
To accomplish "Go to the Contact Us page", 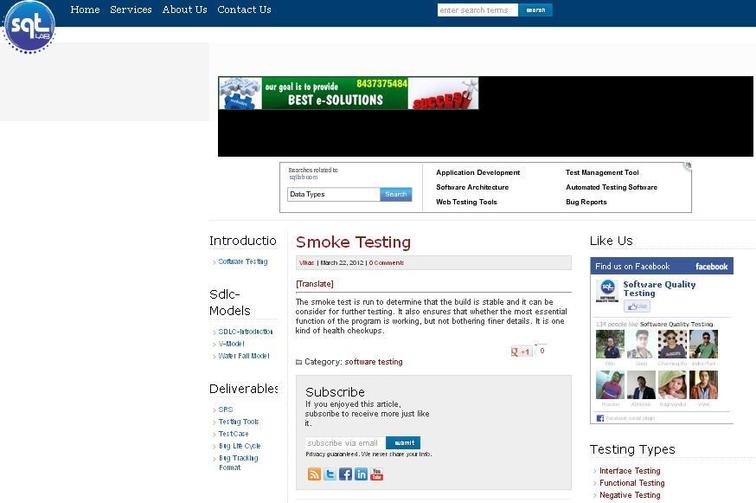I will point(244,10).
